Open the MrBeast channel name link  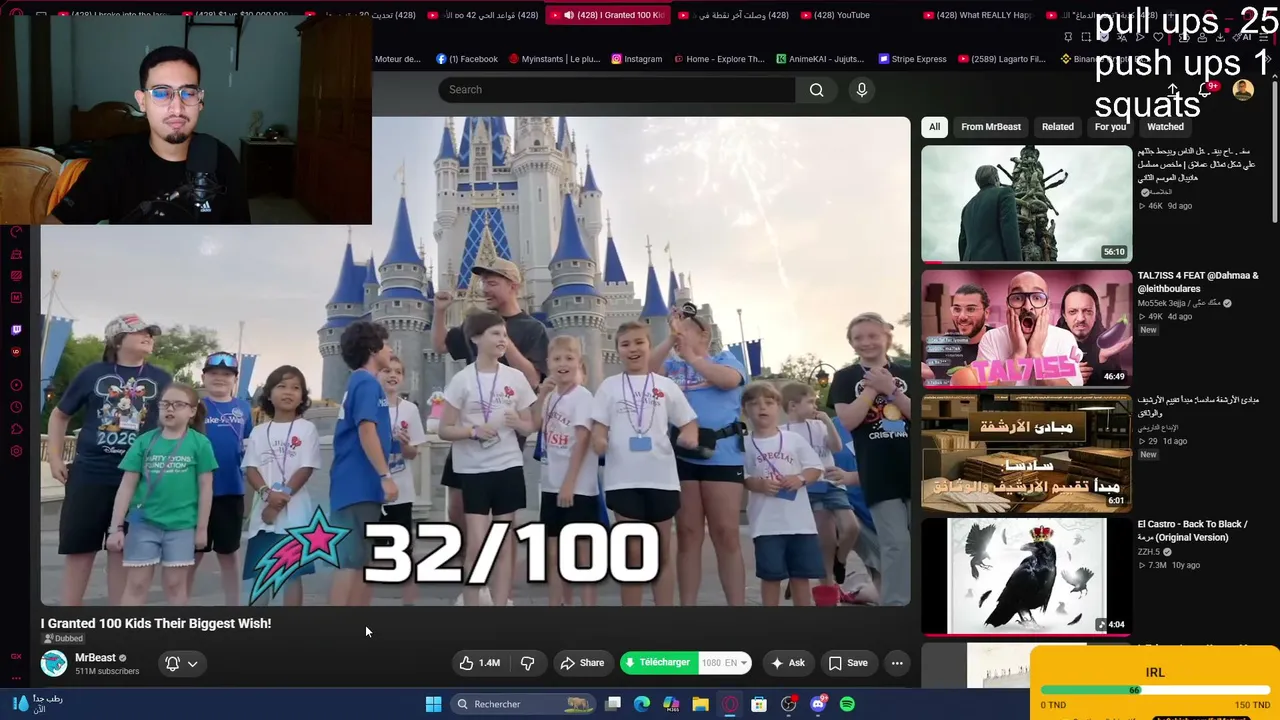coord(96,658)
